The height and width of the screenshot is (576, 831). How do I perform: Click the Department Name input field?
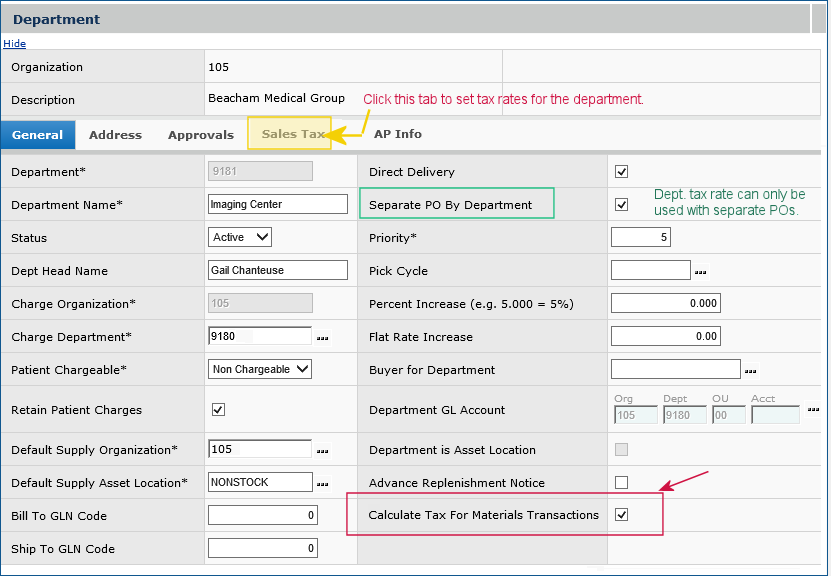277,204
